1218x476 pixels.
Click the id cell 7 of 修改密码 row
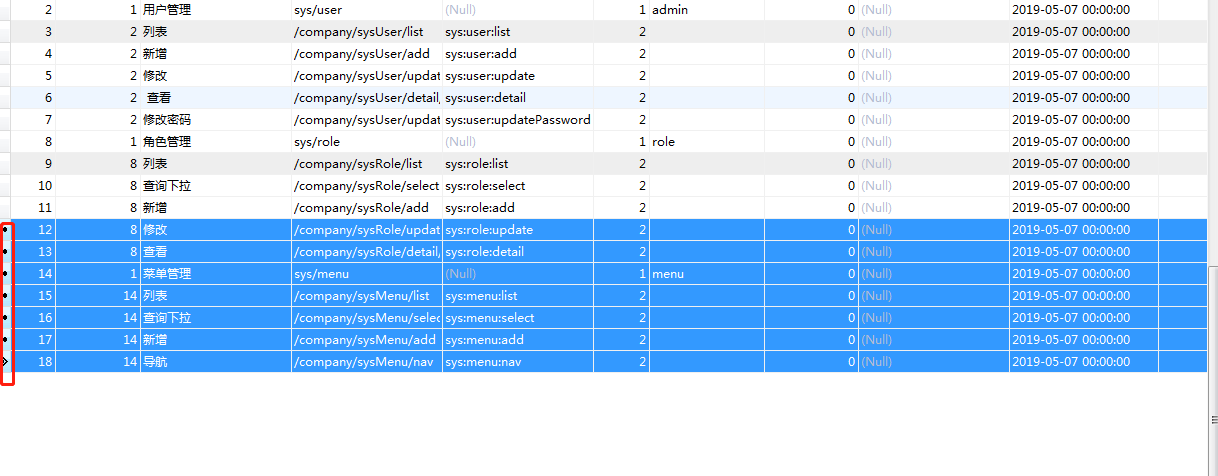(x=34, y=120)
